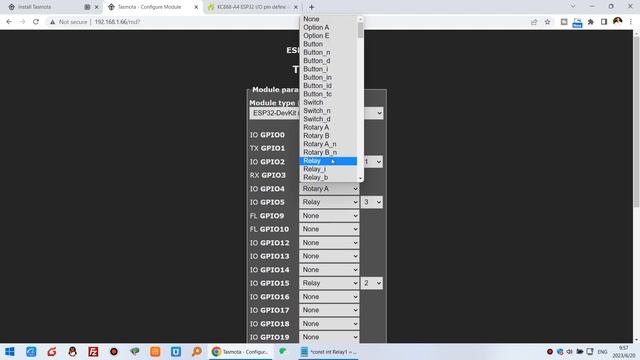Open GPIO10 function dropdown
Image resolution: width=640 pixels, height=360 pixels.
tap(329, 229)
